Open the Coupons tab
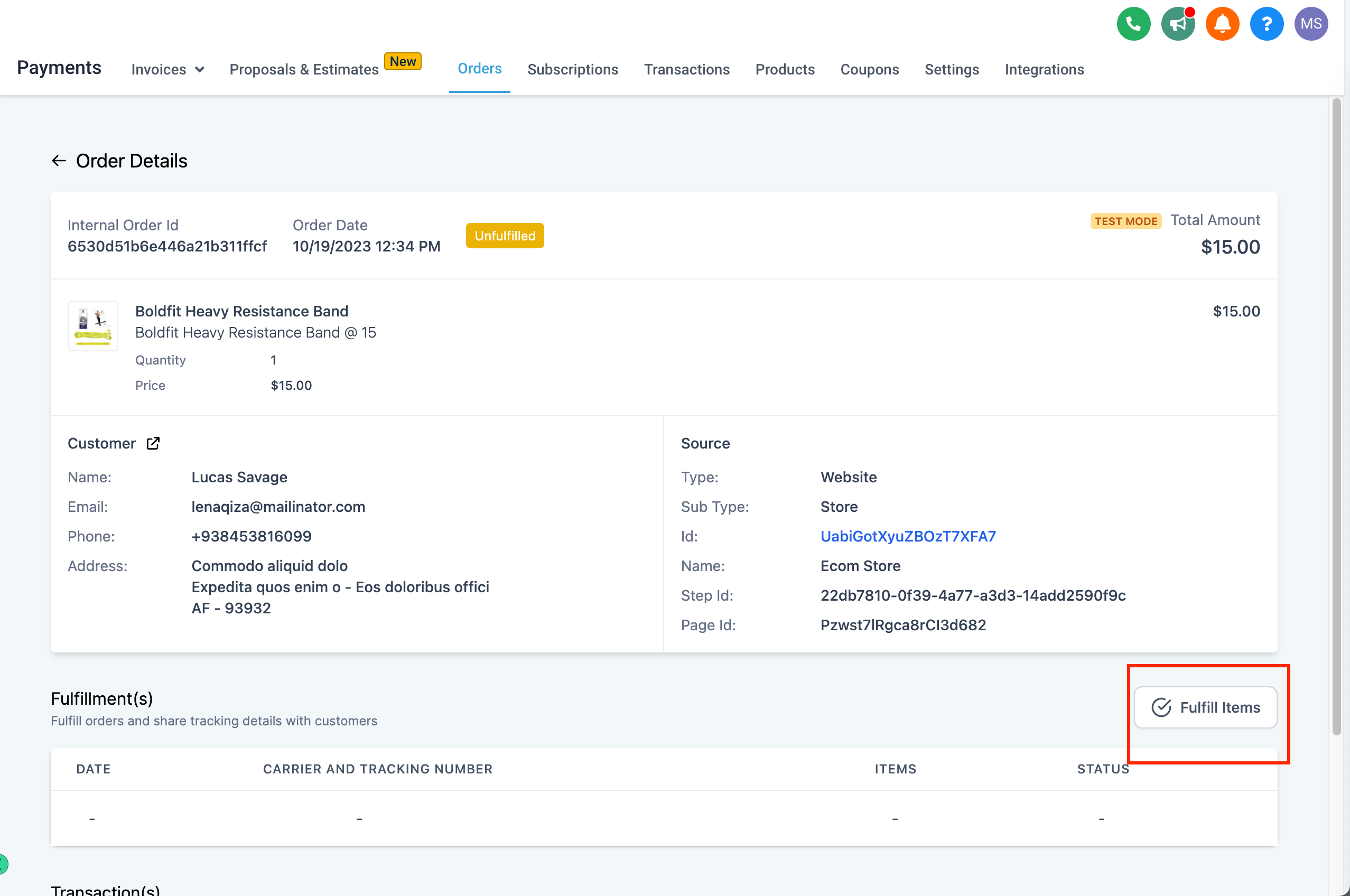Viewport: 1350px width, 896px height. coord(869,70)
